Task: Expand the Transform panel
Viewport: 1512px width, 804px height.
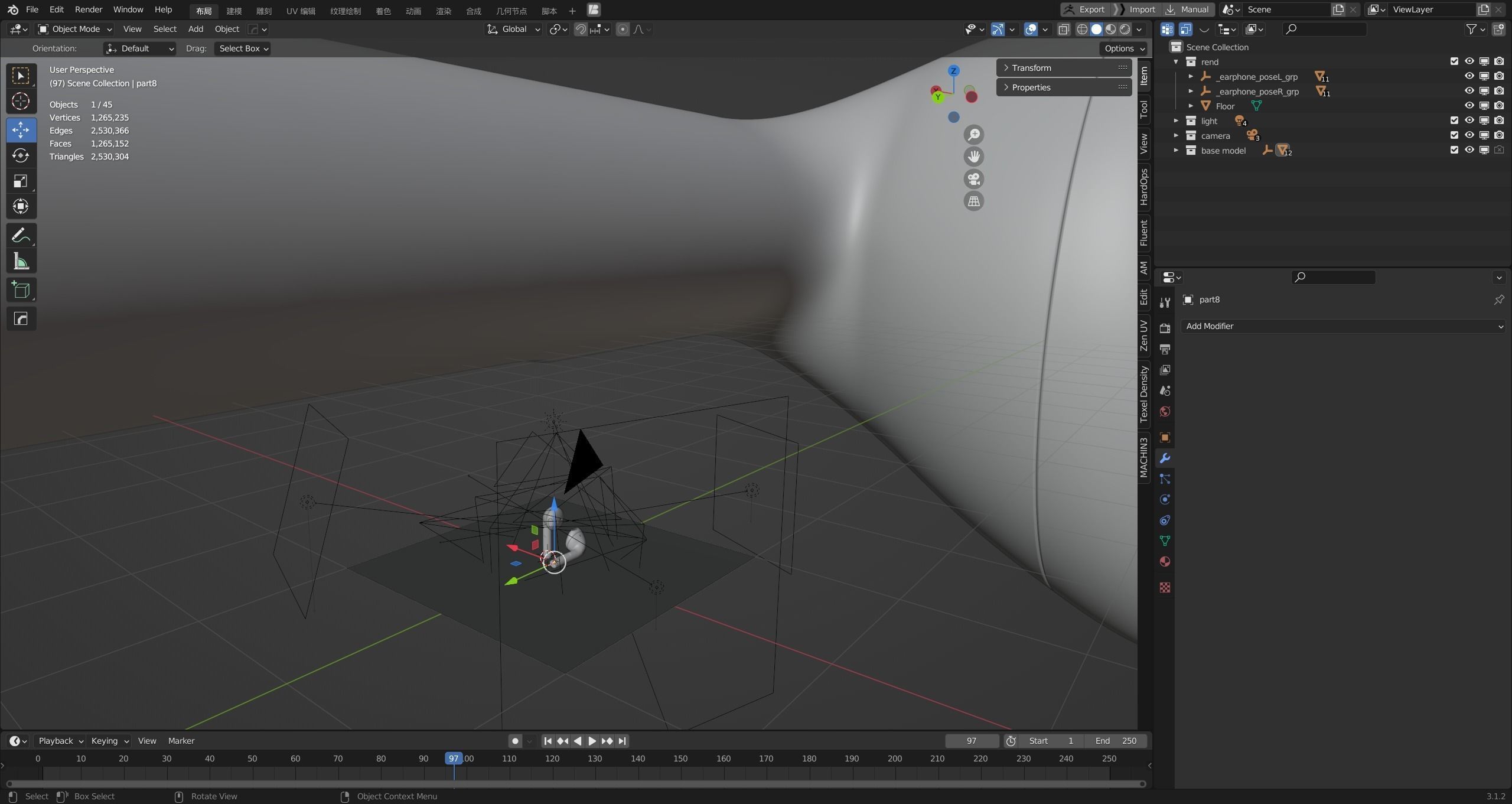Action: (1031, 68)
